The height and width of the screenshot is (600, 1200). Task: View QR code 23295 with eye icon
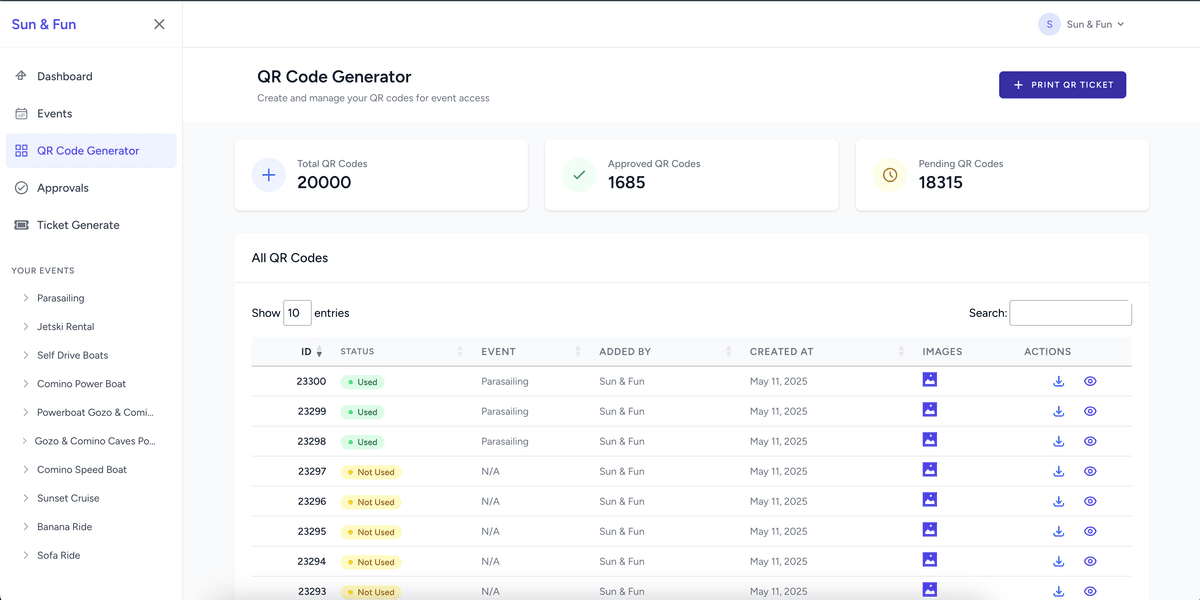pos(1090,531)
